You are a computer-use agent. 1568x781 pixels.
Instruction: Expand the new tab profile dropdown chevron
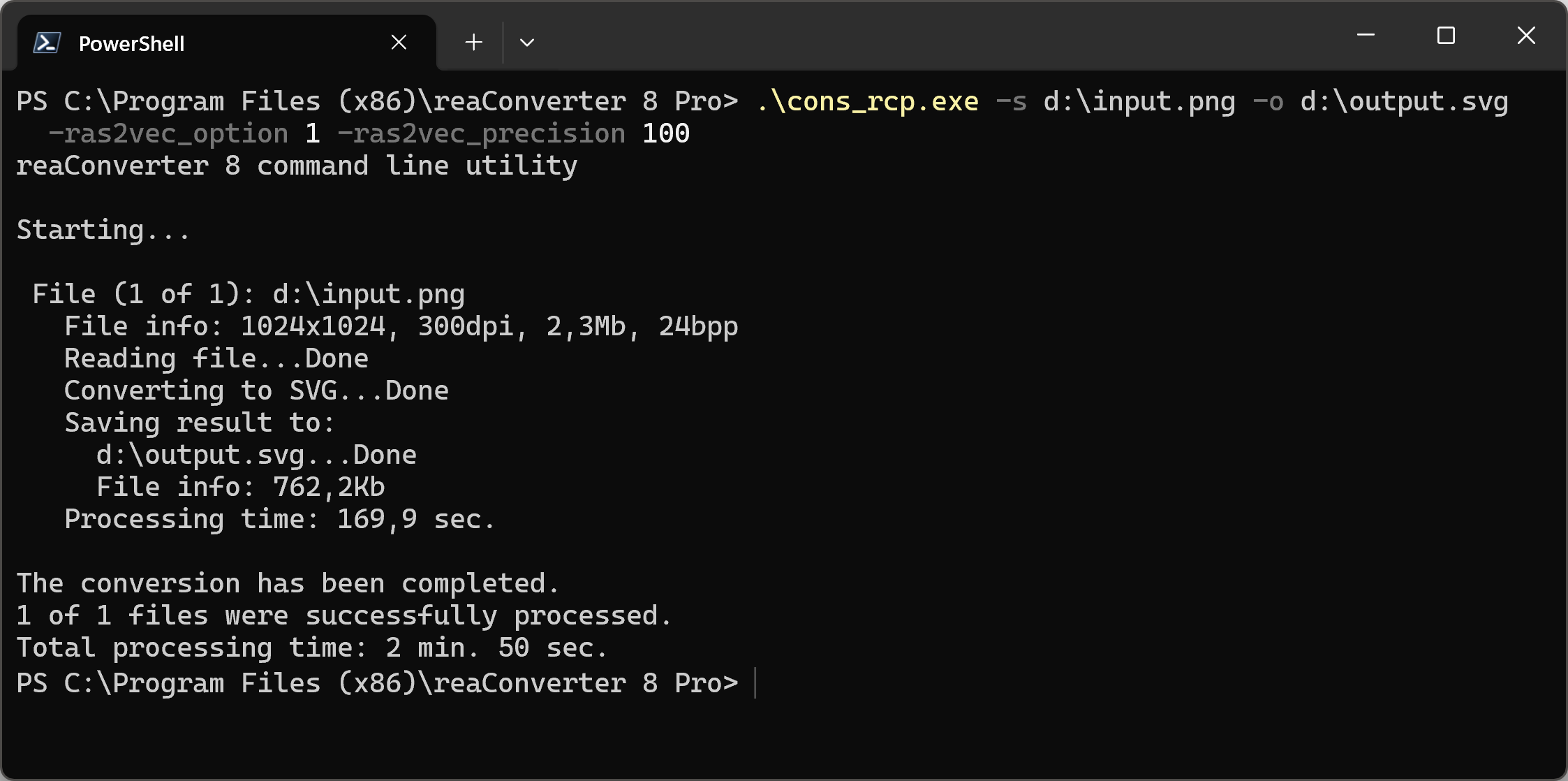coord(527,43)
